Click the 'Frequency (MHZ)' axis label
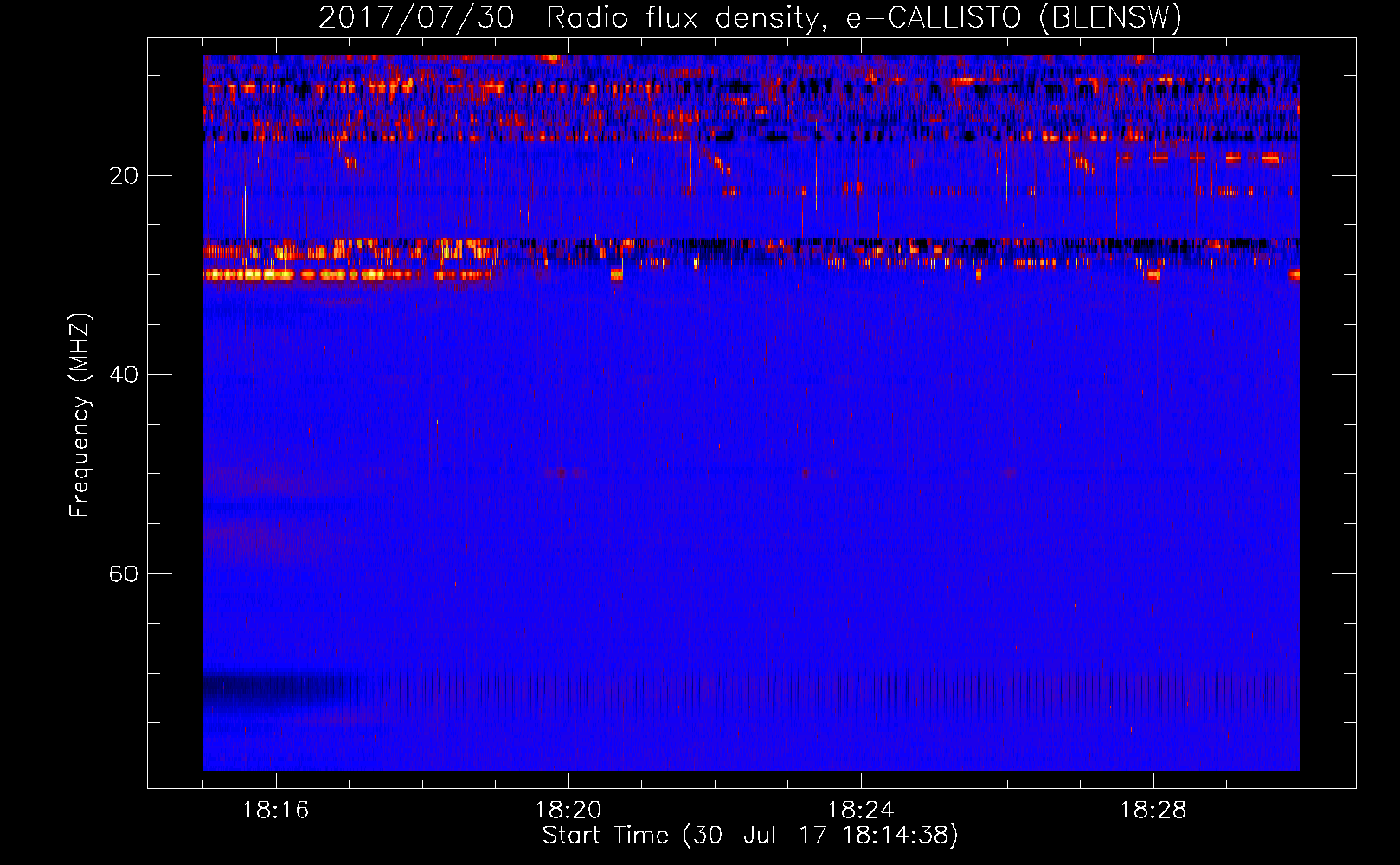1400x865 pixels. point(80,415)
